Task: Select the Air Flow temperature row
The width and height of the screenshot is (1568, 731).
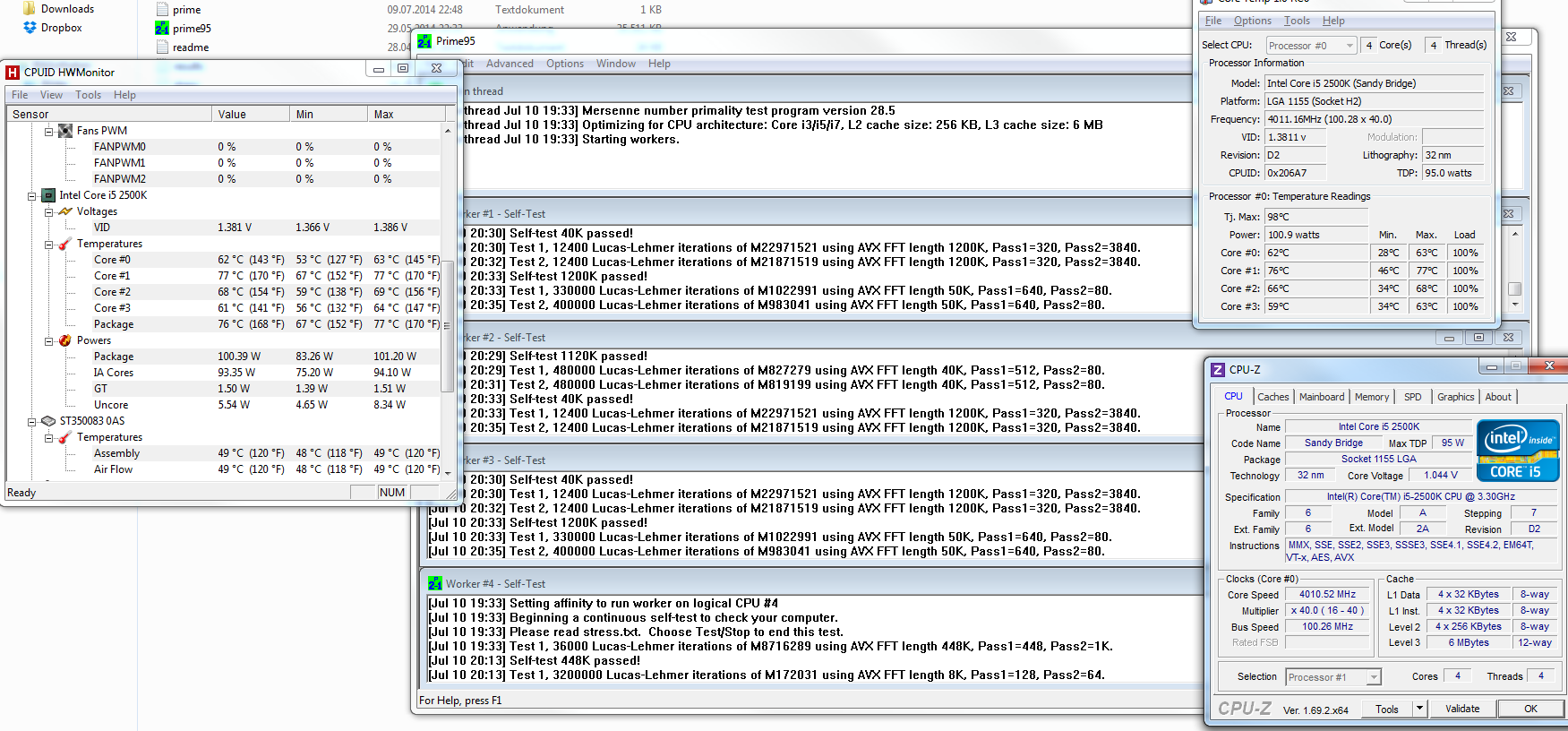Action: (x=224, y=469)
